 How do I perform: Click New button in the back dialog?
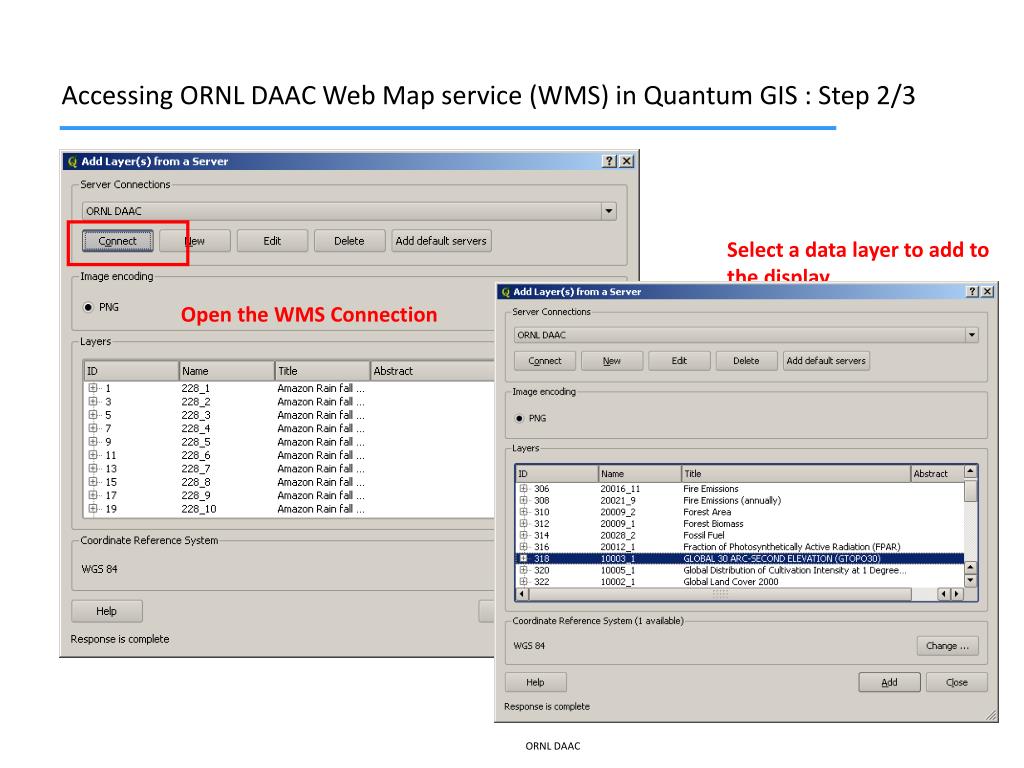(x=195, y=241)
